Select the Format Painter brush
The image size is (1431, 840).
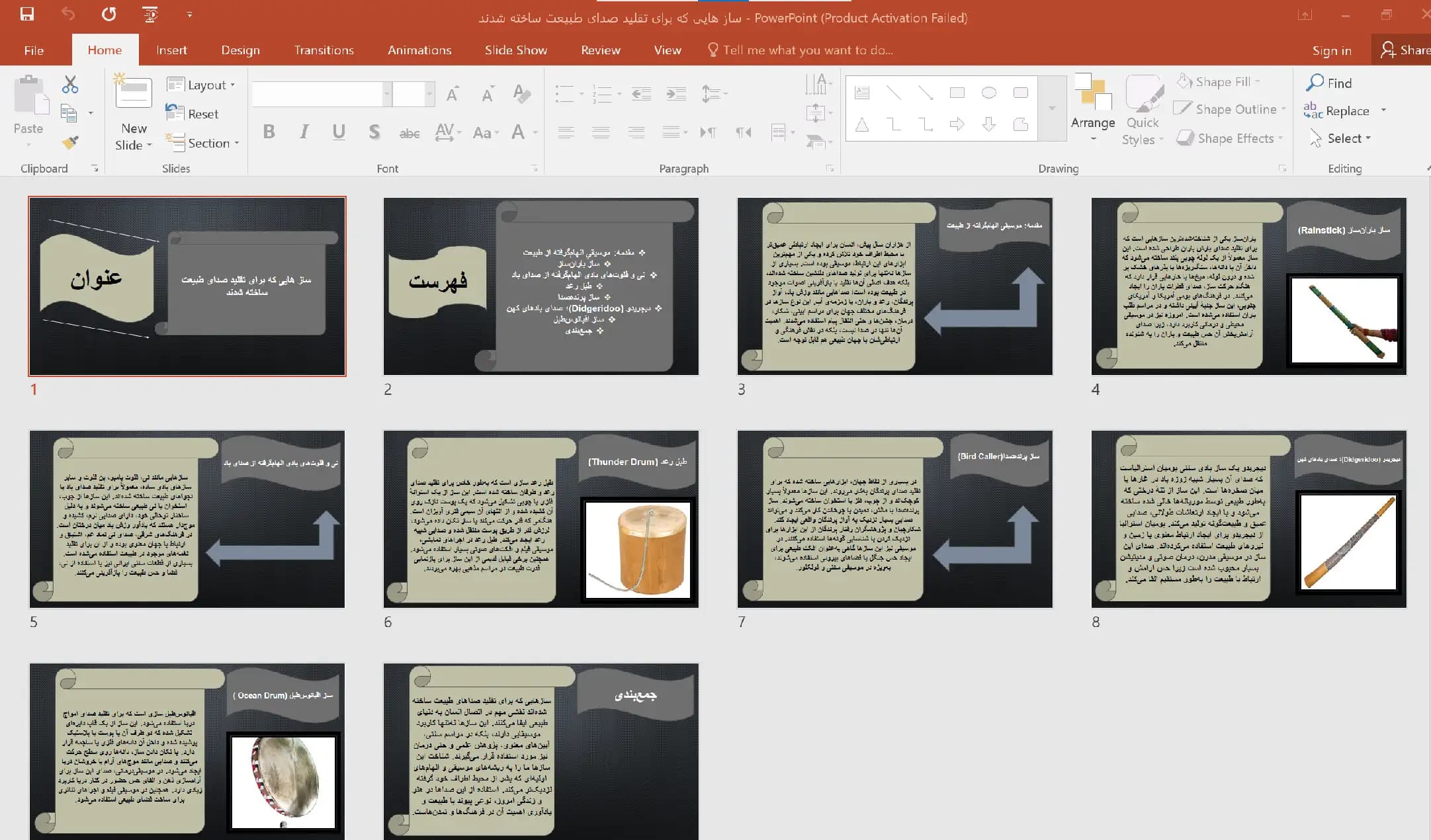70,142
